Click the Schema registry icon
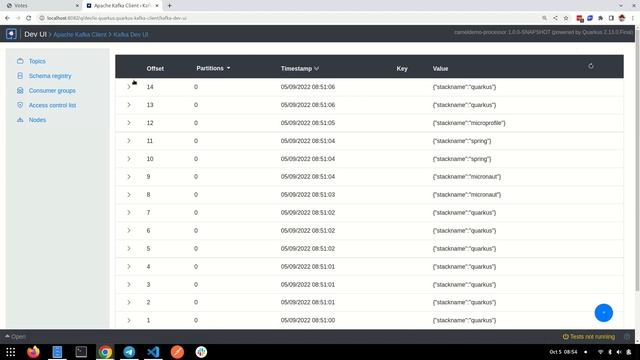The width and height of the screenshot is (640, 360). (20, 76)
